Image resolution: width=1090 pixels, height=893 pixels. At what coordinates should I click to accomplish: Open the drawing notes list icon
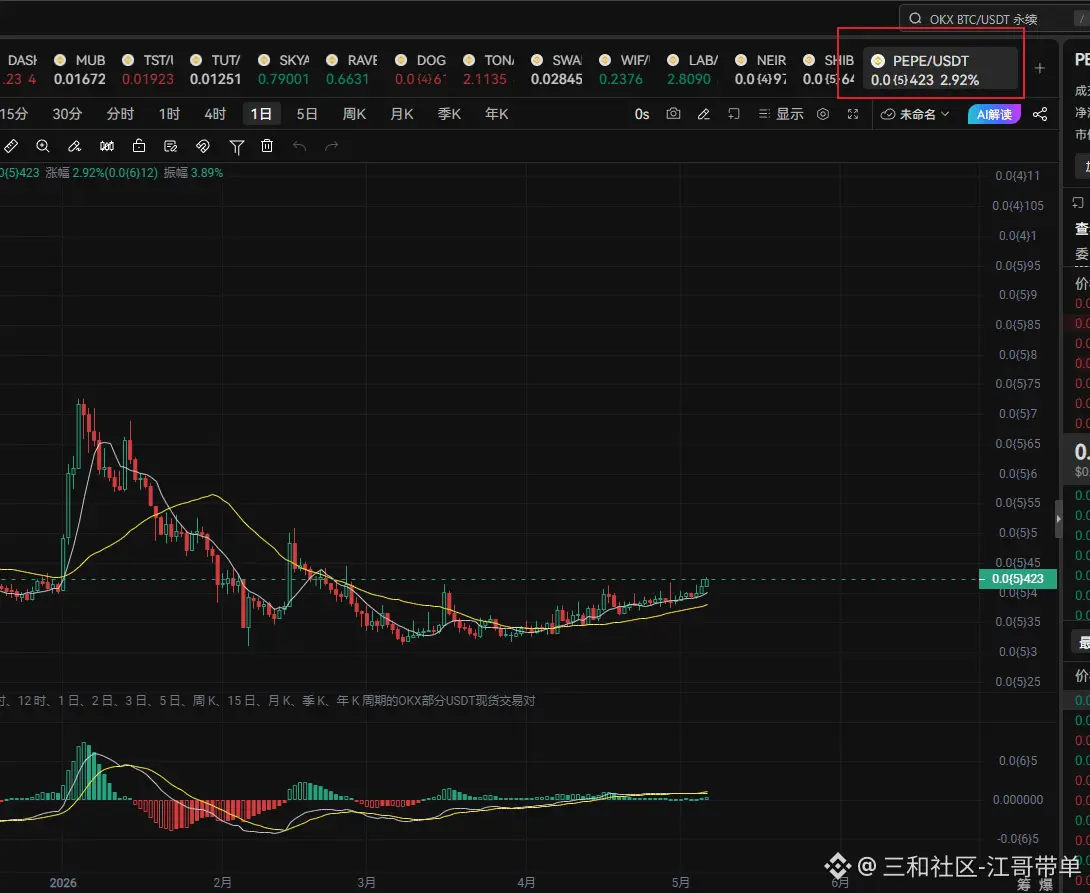pyautogui.click(x=170, y=146)
